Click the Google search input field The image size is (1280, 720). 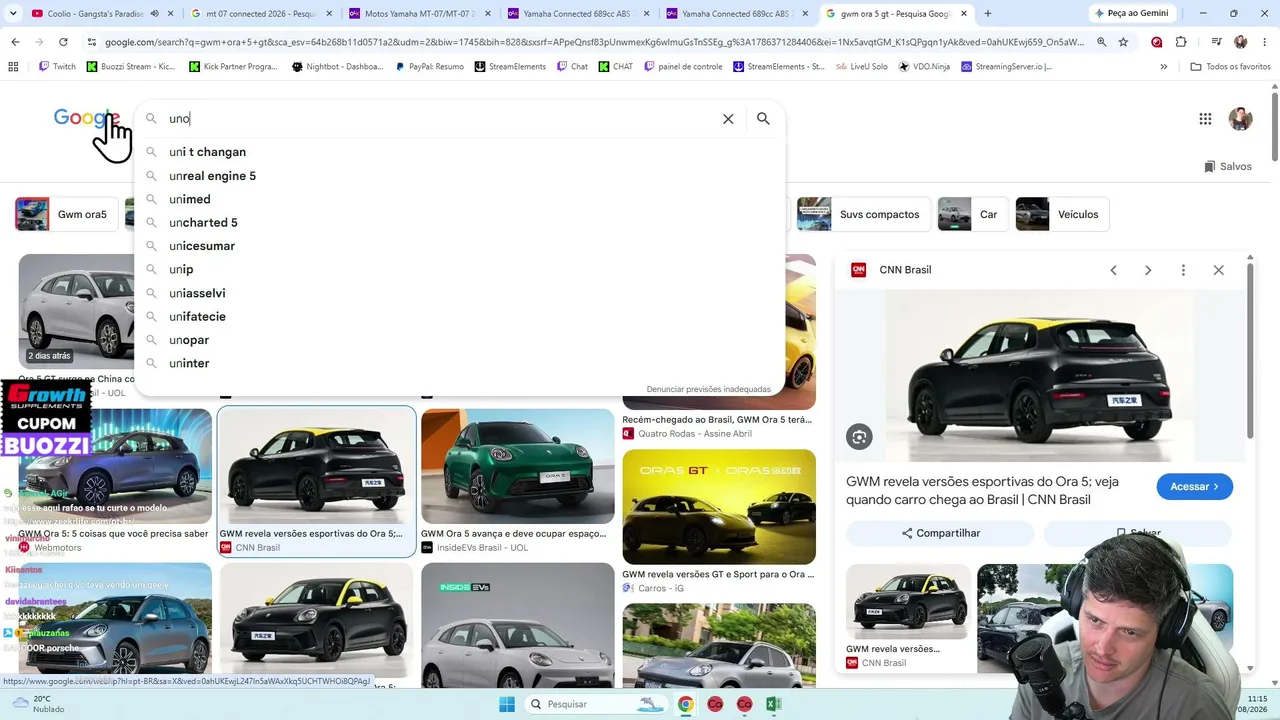[440, 119]
